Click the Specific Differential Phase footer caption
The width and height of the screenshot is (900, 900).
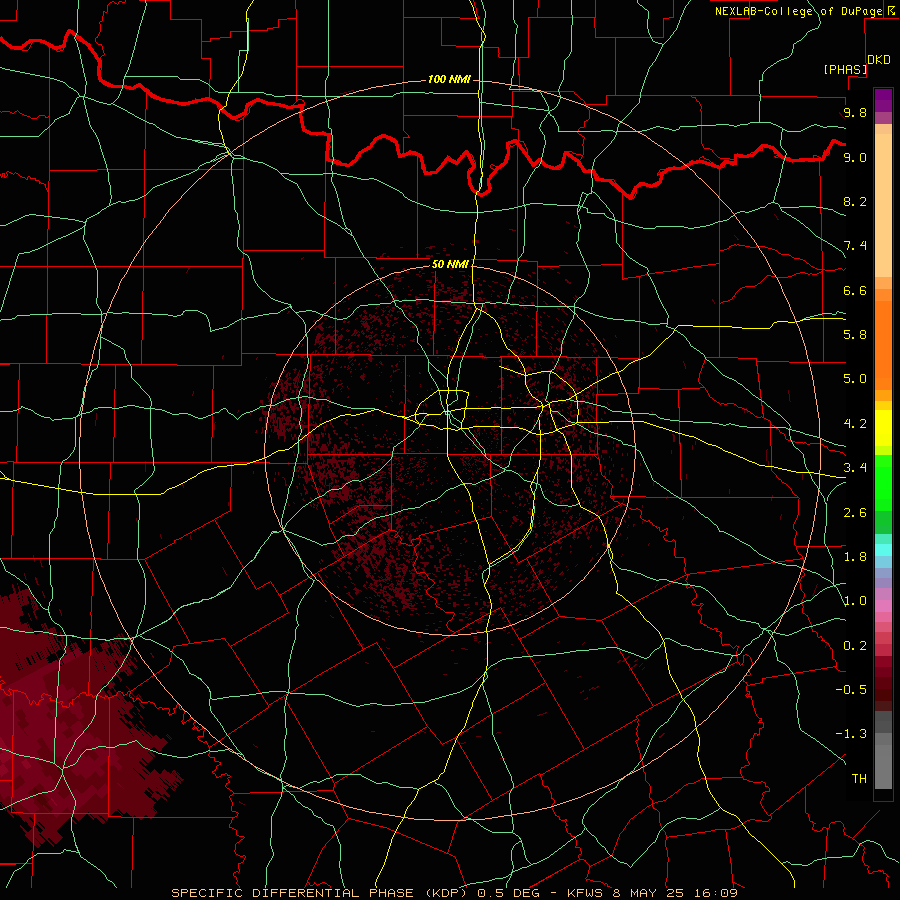[x=454, y=893]
